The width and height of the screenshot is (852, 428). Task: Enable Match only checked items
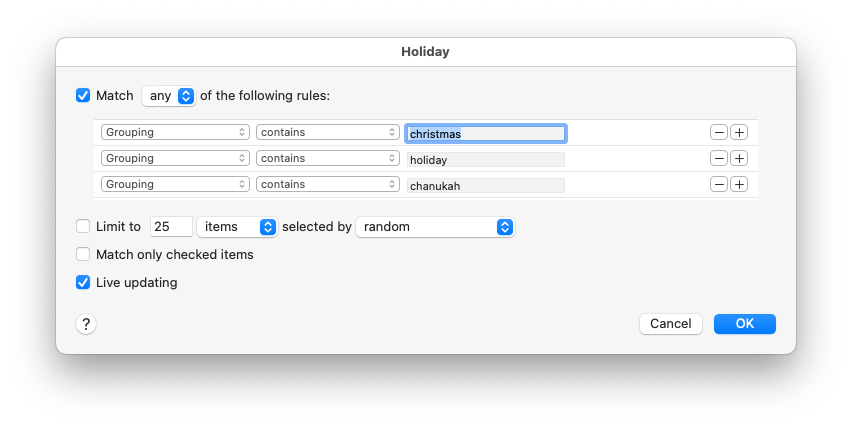[83, 255]
